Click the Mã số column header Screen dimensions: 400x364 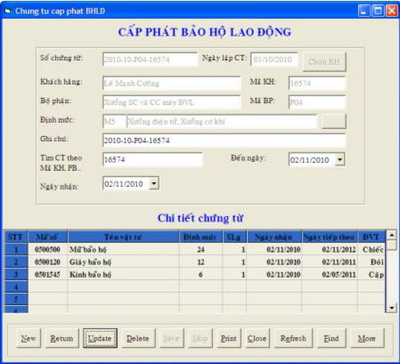tap(48, 237)
